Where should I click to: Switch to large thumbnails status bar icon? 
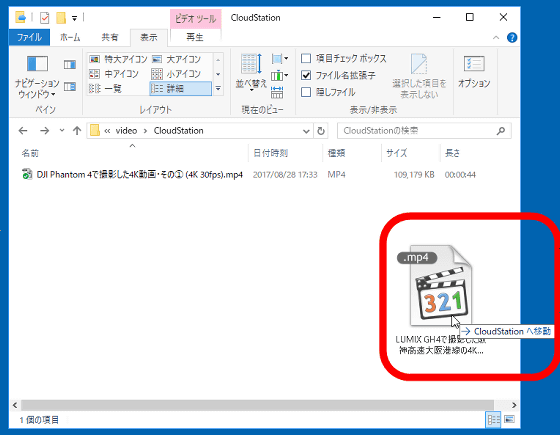[509, 419]
